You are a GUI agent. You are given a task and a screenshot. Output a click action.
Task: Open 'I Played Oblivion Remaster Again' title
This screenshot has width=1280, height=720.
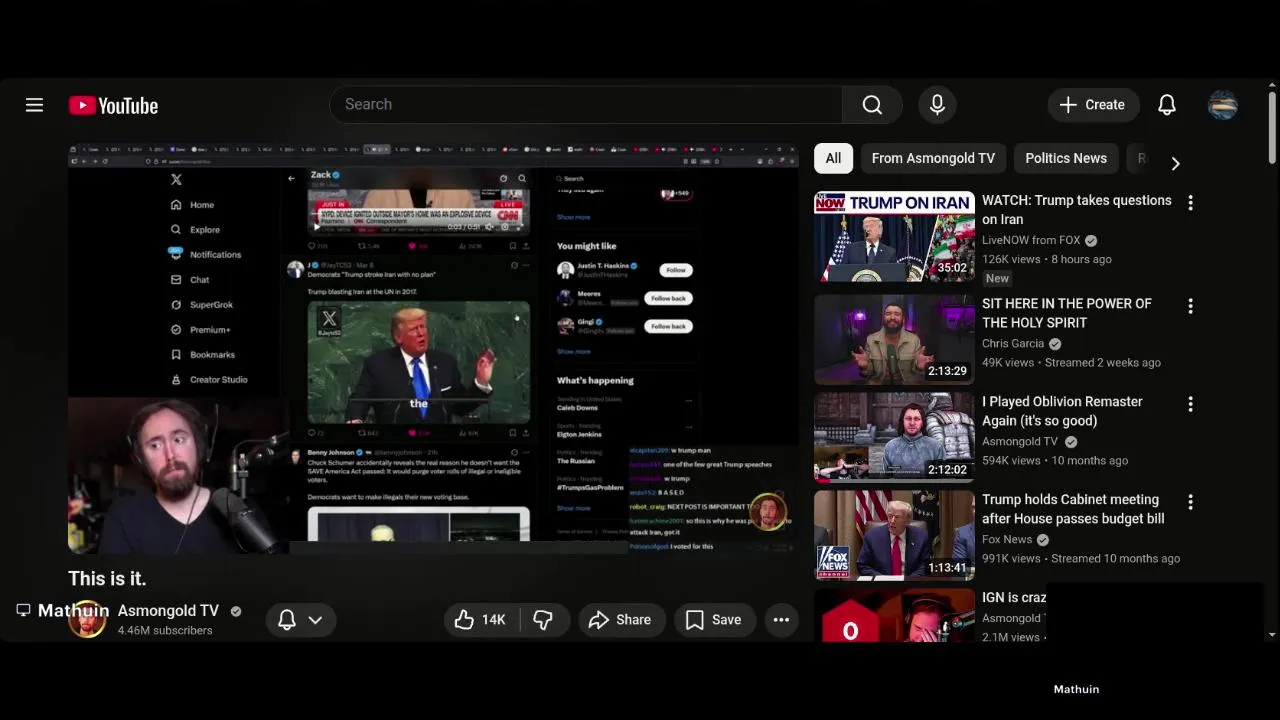coord(1062,411)
